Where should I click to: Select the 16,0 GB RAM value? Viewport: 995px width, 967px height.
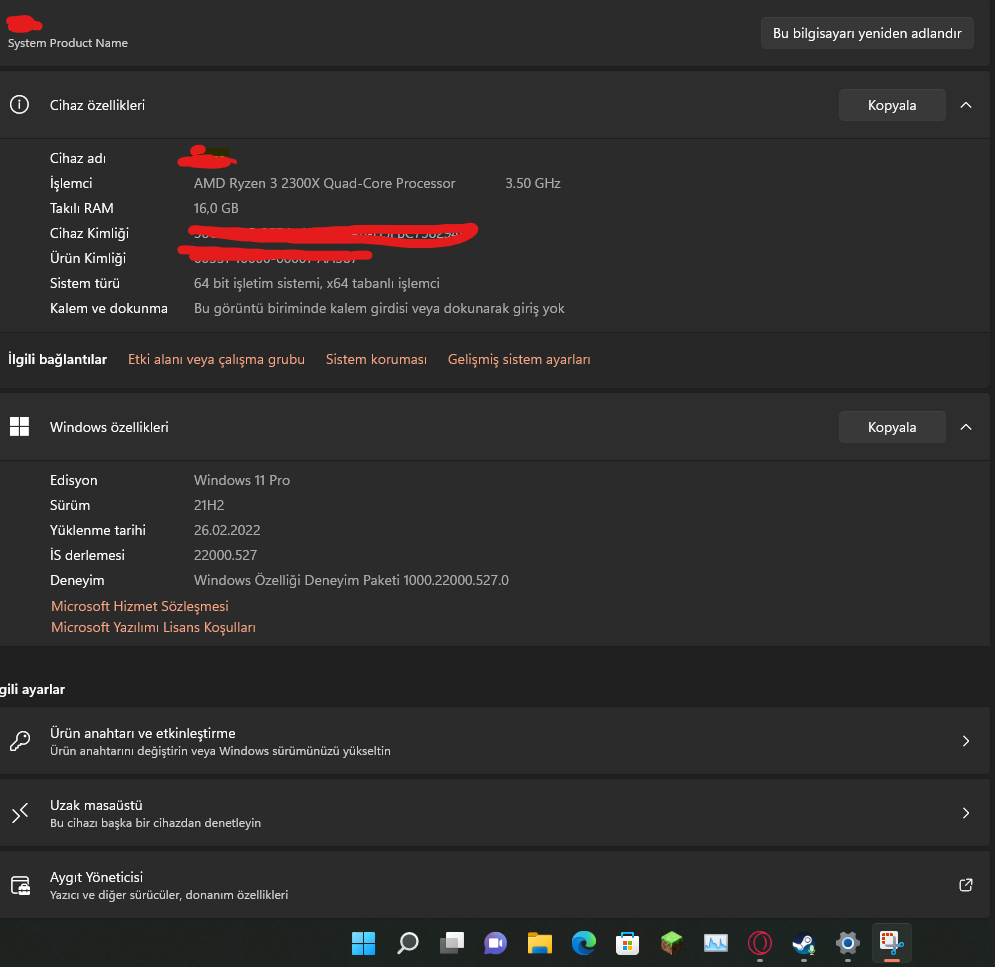(x=216, y=208)
